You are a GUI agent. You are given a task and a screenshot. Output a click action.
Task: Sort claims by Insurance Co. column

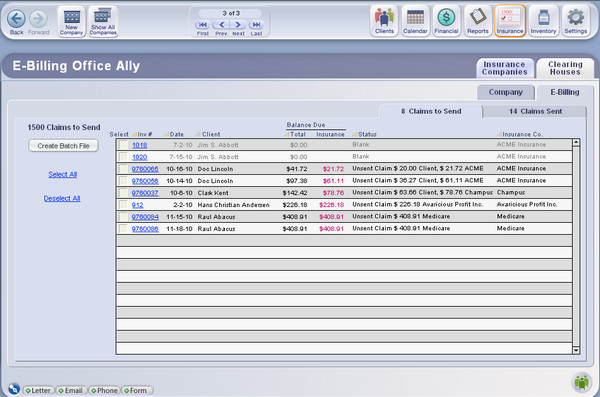tap(520, 134)
